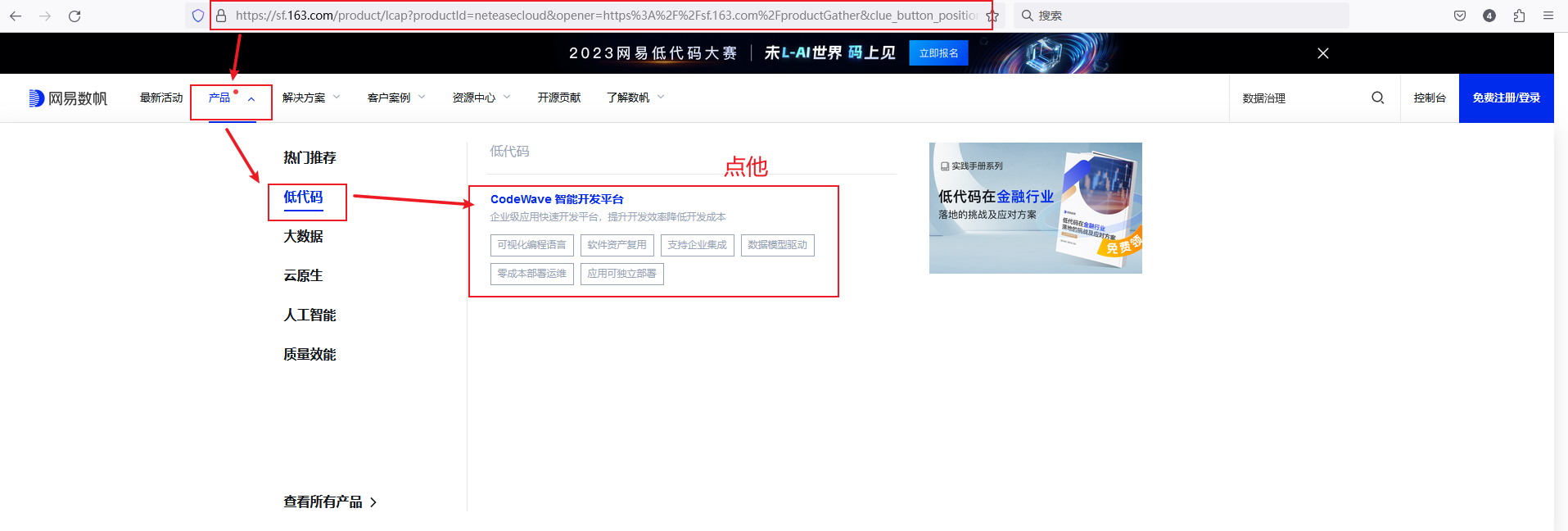Click the address bar URL
This screenshot has height=531, width=1568.
tap(606, 16)
